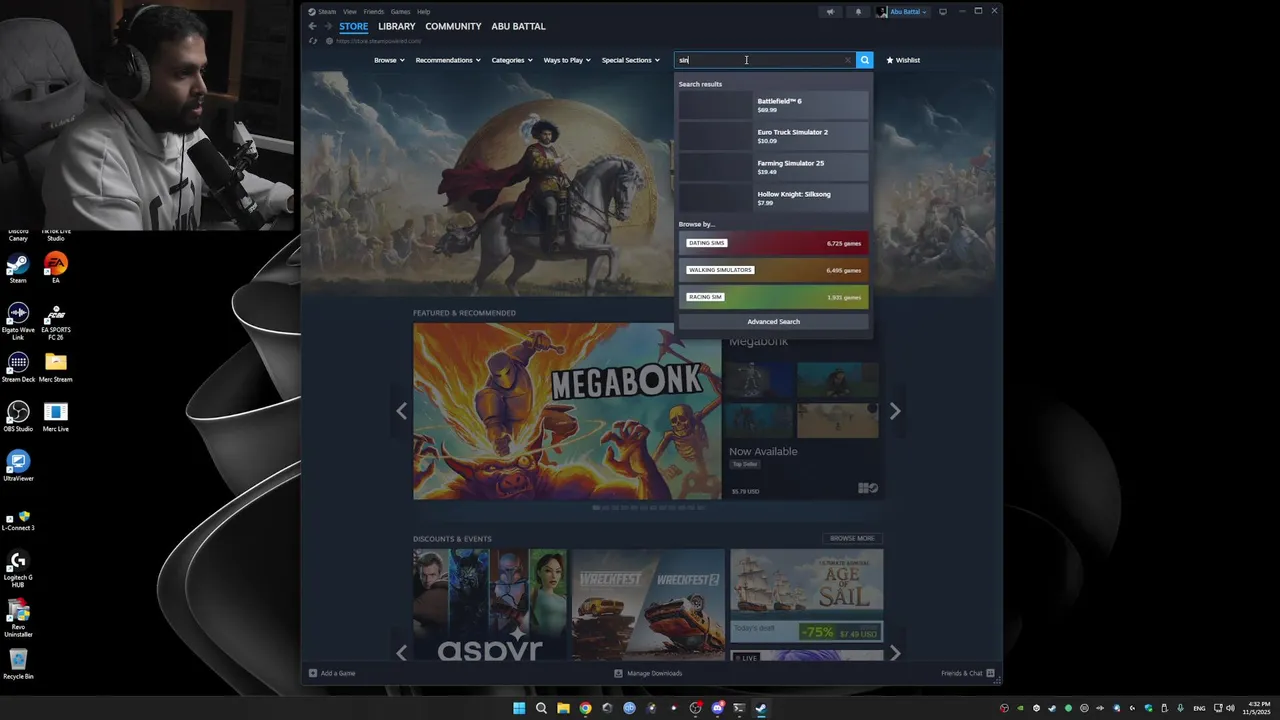Go back with the Steam back arrow
This screenshot has width=1280, height=720.
click(312, 26)
